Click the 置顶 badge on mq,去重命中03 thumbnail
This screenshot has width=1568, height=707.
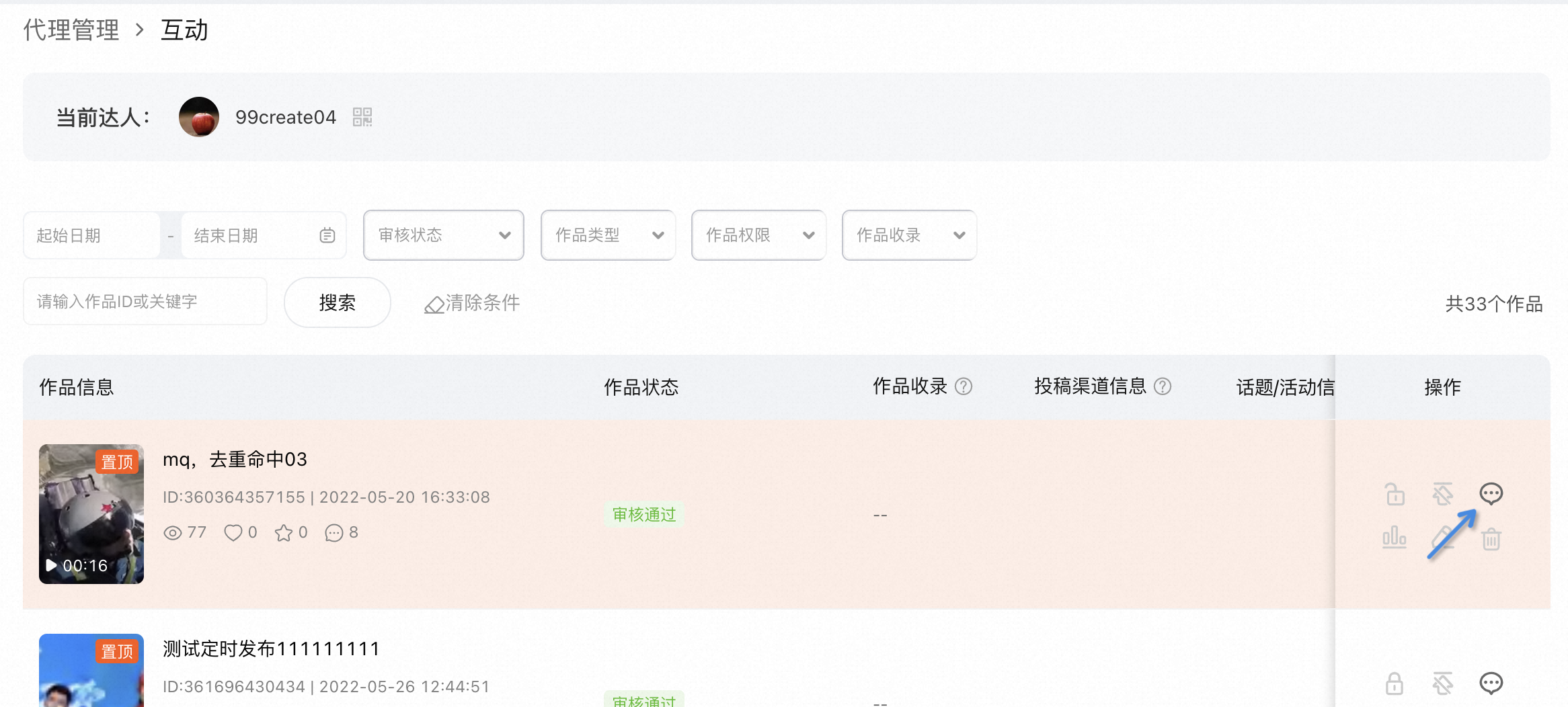tap(117, 462)
